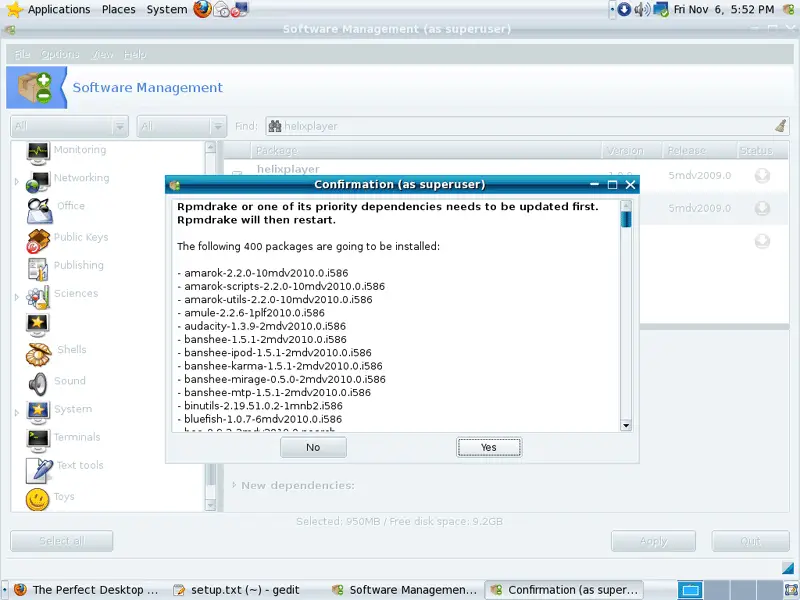Image resolution: width=800 pixels, height=600 pixels.
Task: Expand the System category
Action: tap(17, 412)
